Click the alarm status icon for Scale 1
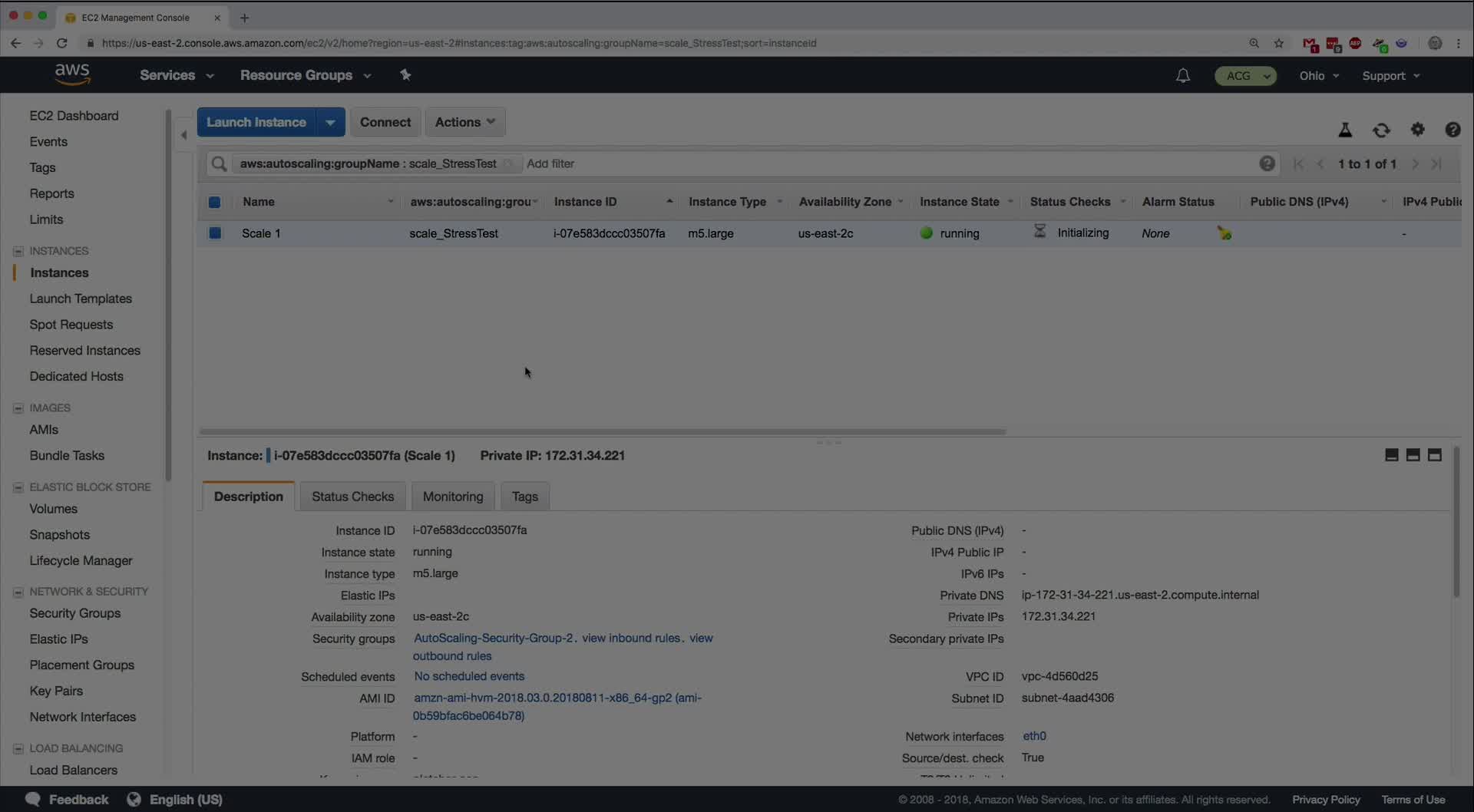The width and height of the screenshot is (1474, 812). tap(1224, 233)
